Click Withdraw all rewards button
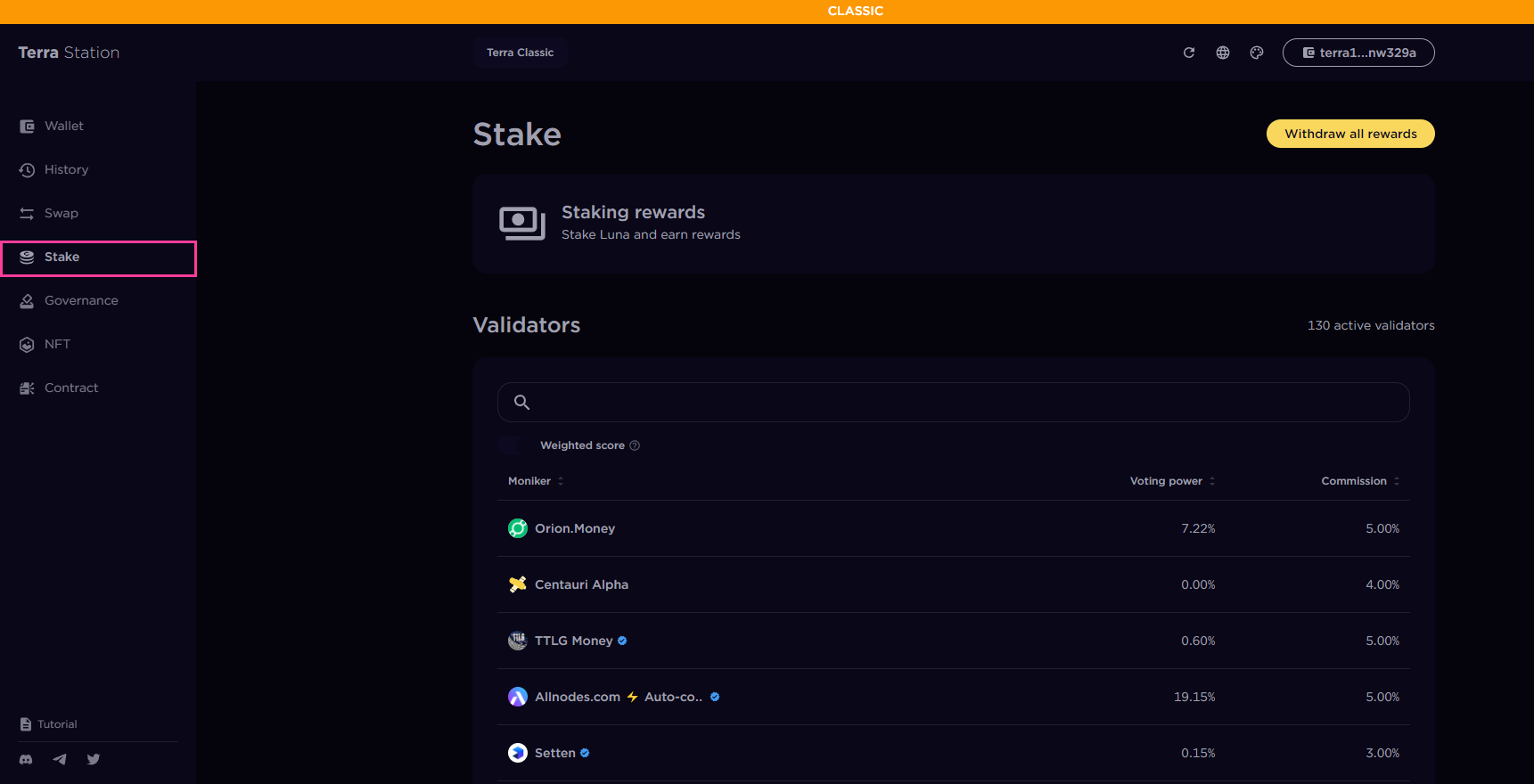This screenshot has width=1534, height=784. 1350,134
